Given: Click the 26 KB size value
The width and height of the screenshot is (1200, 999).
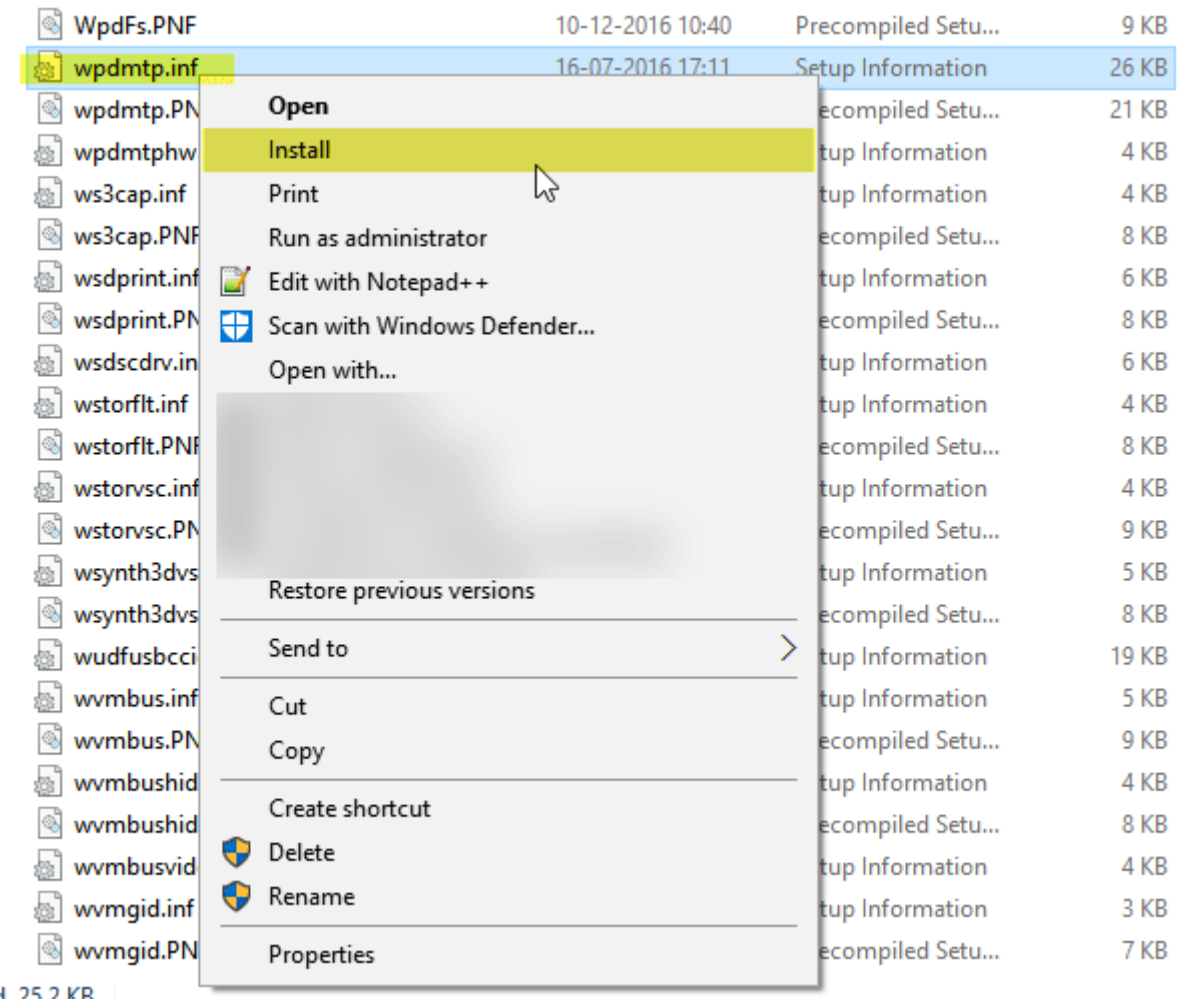Looking at the screenshot, I should coord(1138,68).
